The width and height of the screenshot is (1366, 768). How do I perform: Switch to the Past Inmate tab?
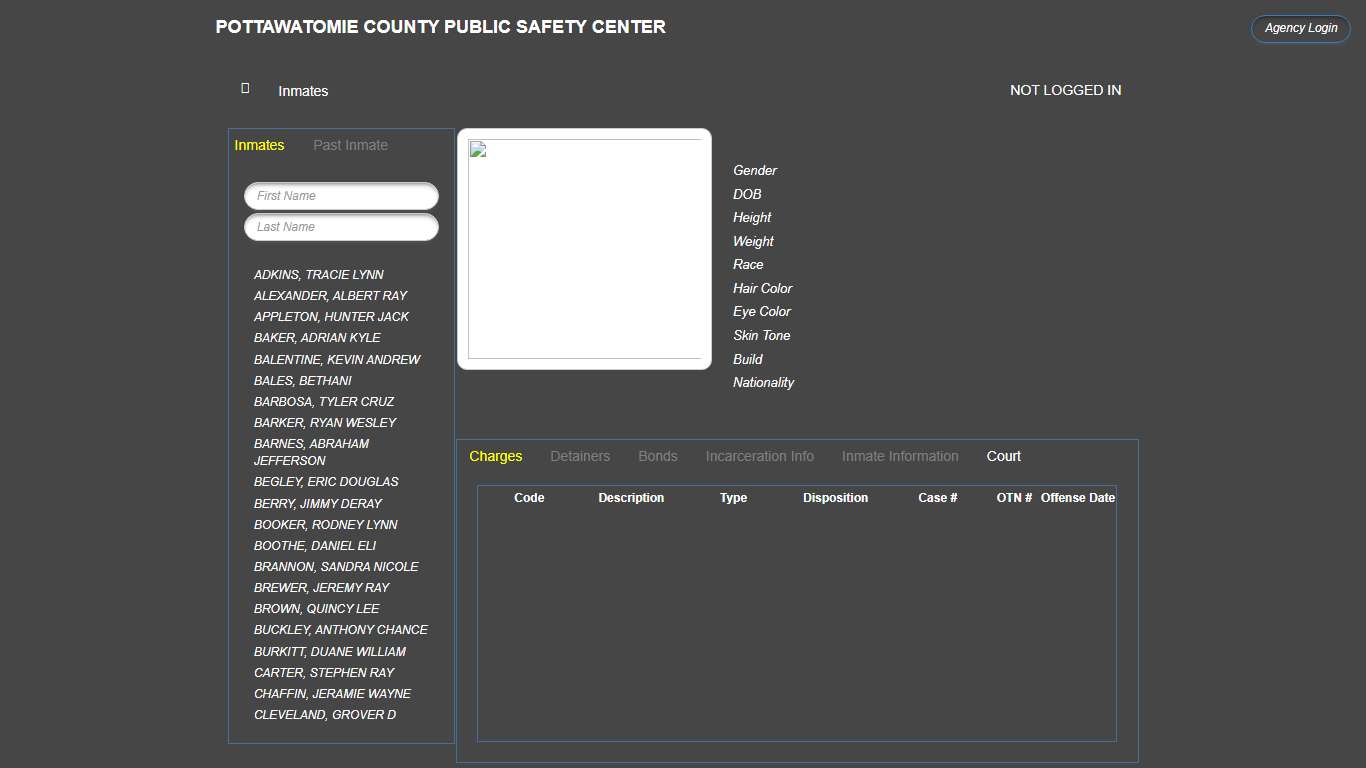point(350,145)
